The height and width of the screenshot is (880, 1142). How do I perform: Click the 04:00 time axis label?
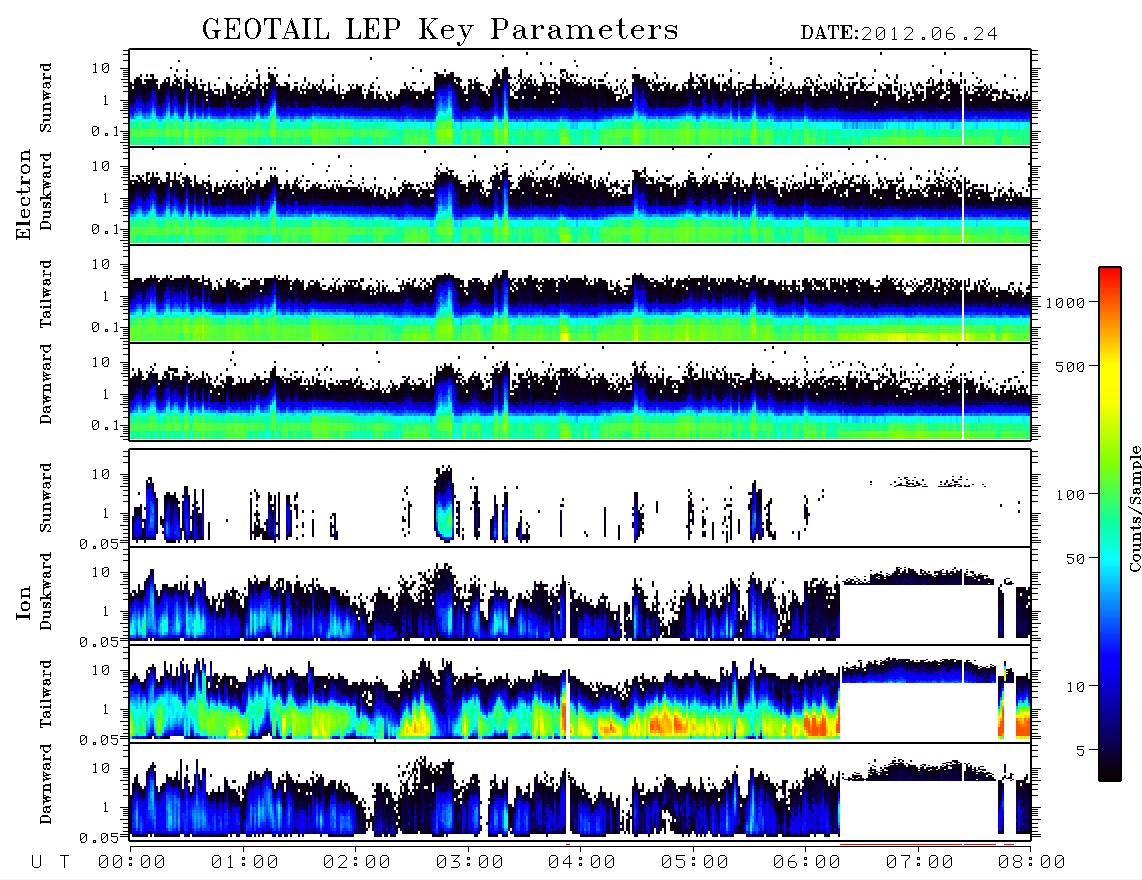click(x=582, y=863)
